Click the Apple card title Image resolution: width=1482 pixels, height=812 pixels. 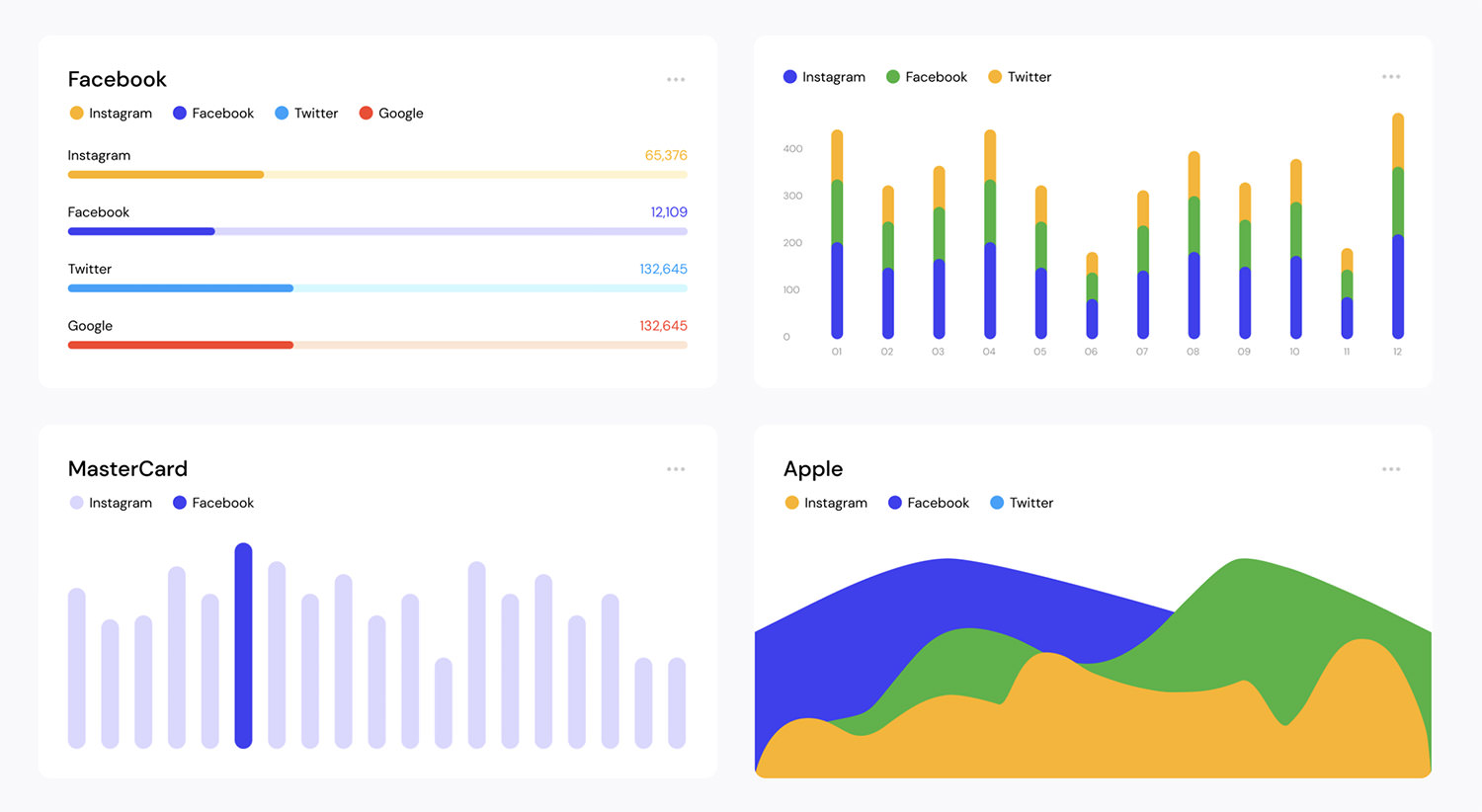pos(813,469)
